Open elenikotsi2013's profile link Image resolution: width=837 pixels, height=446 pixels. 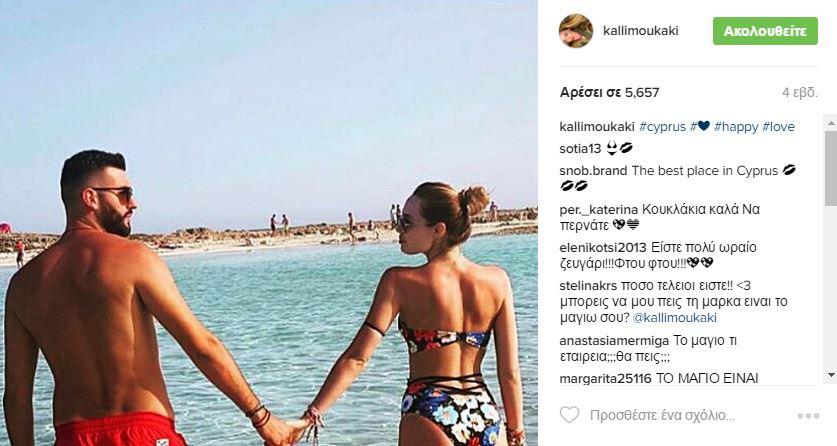click(603, 248)
